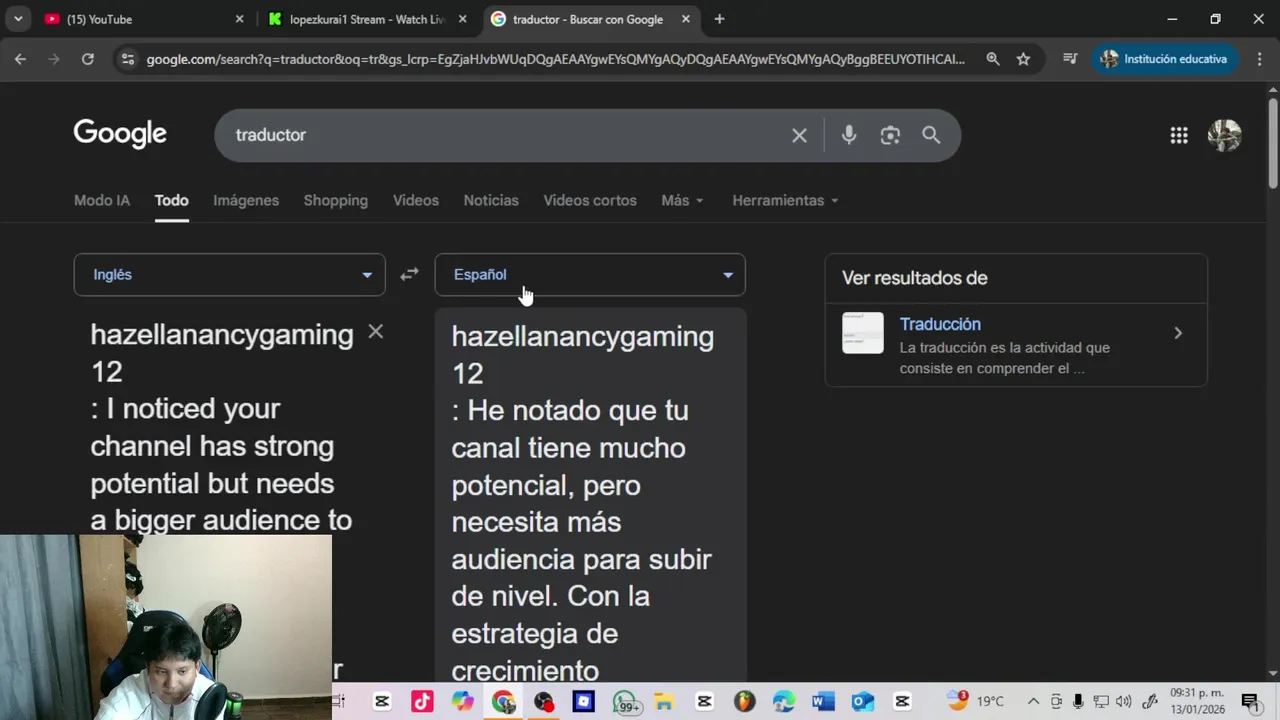Switch to Noticias results

pyautogui.click(x=491, y=200)
